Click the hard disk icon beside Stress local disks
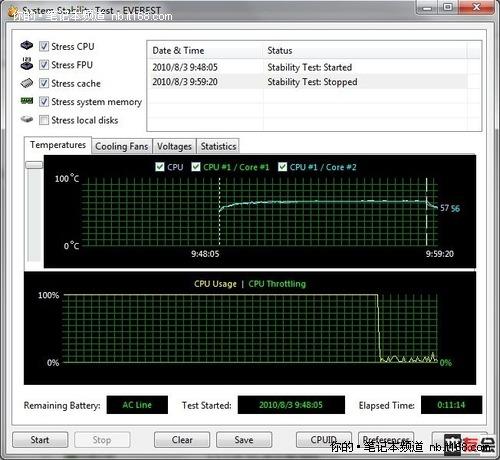The image size is (500, 460). [x=27, y=119]
